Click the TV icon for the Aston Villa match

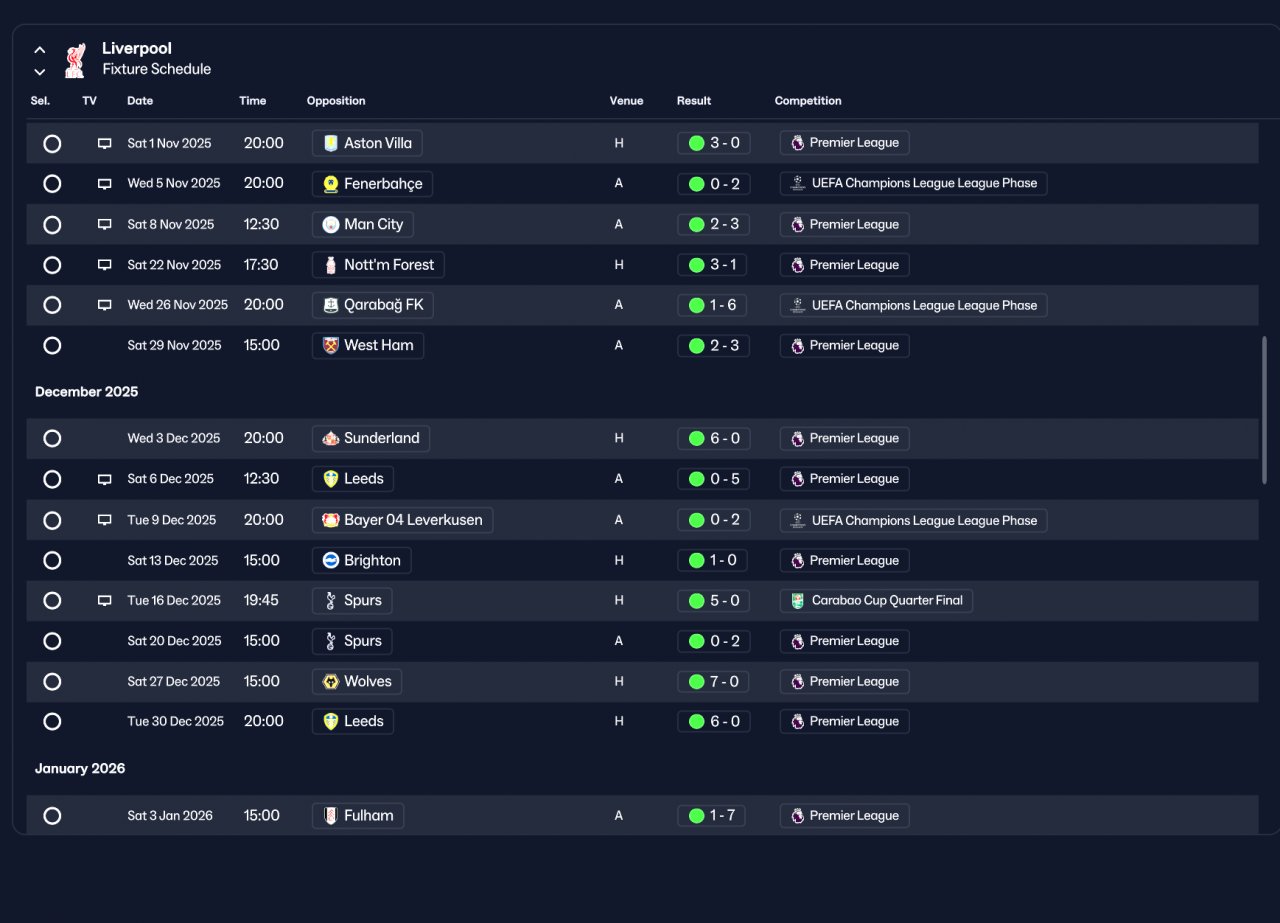pyautogui.click(x=104, y=143)
